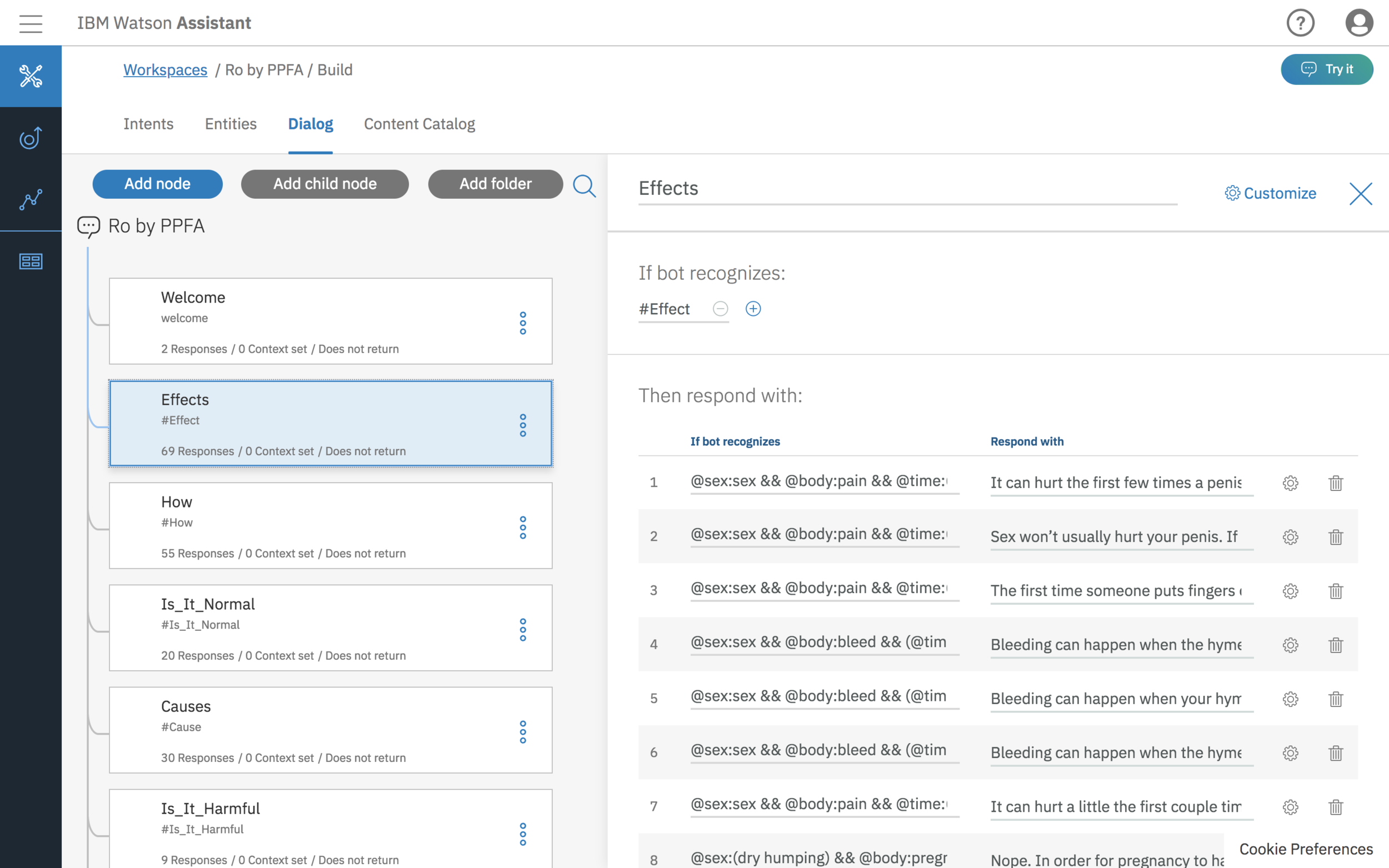
Task: Delete response row 4 with the trash icon
Action: 1336,645
